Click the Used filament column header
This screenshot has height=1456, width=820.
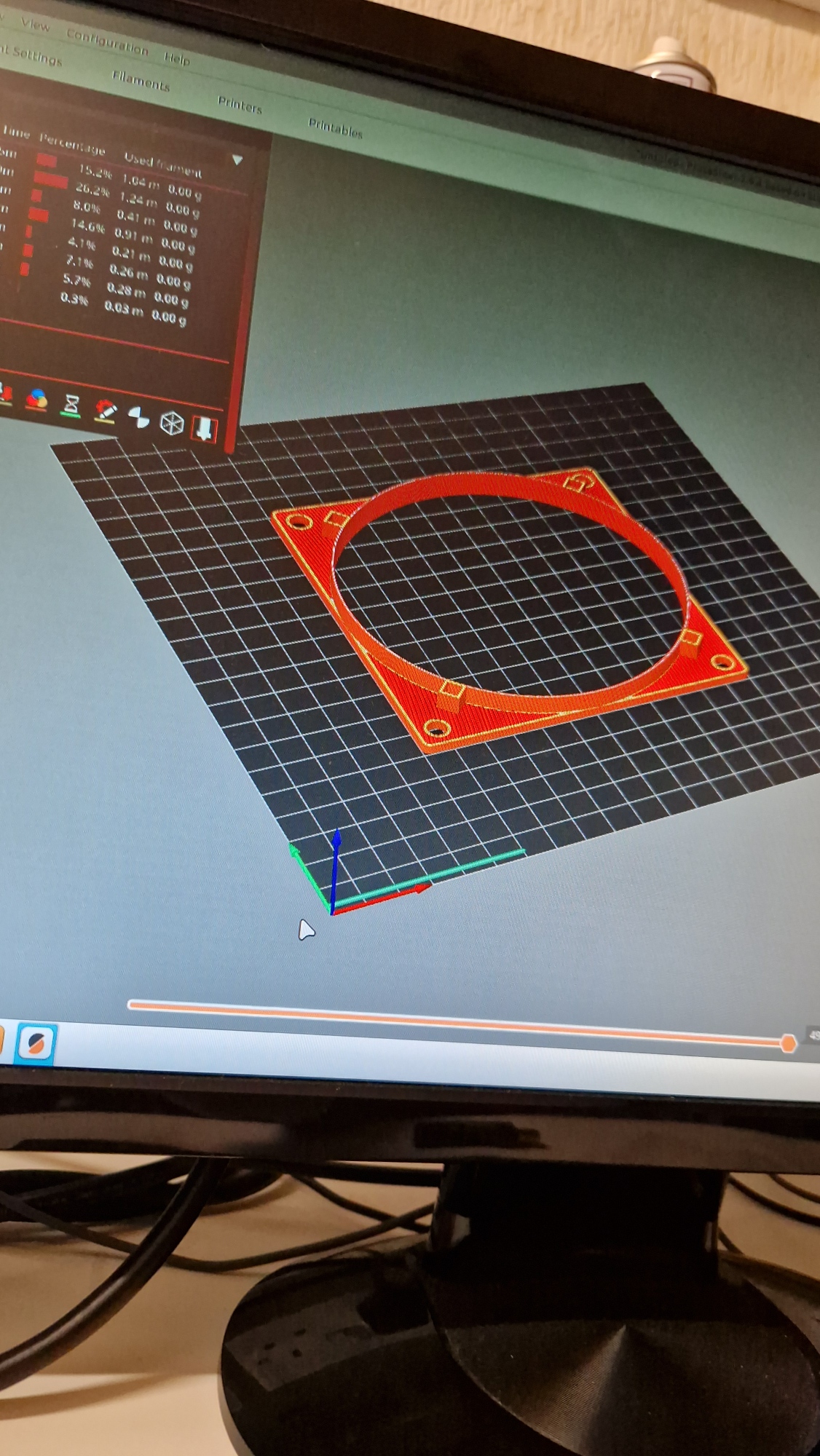pyautogui.click(x=162, y=164)
